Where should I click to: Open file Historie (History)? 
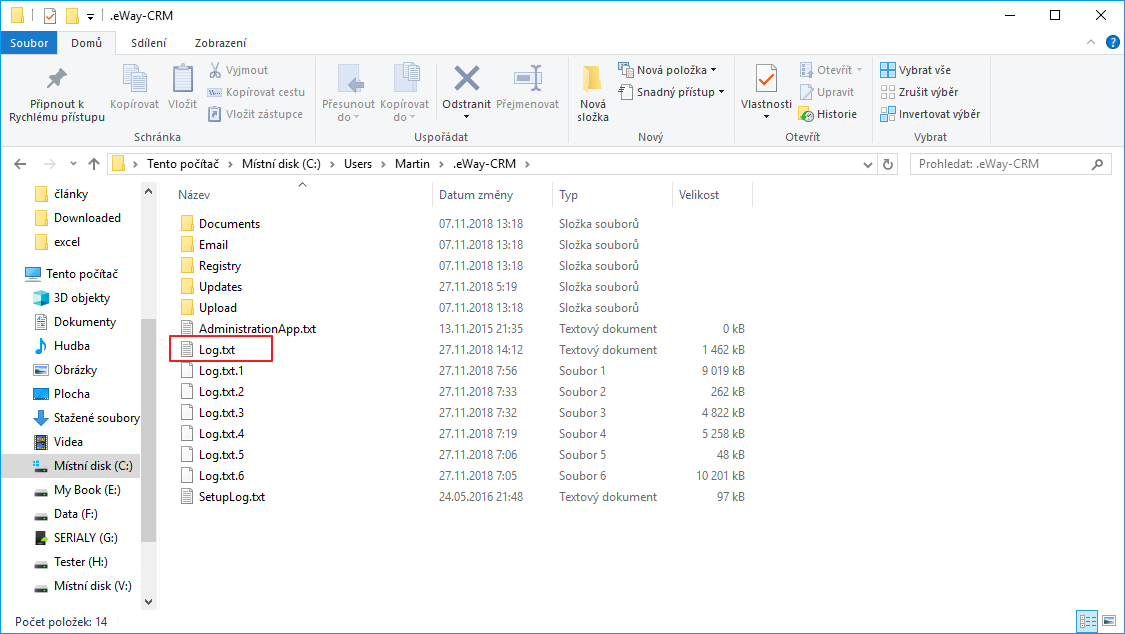(x=828, y=114)
